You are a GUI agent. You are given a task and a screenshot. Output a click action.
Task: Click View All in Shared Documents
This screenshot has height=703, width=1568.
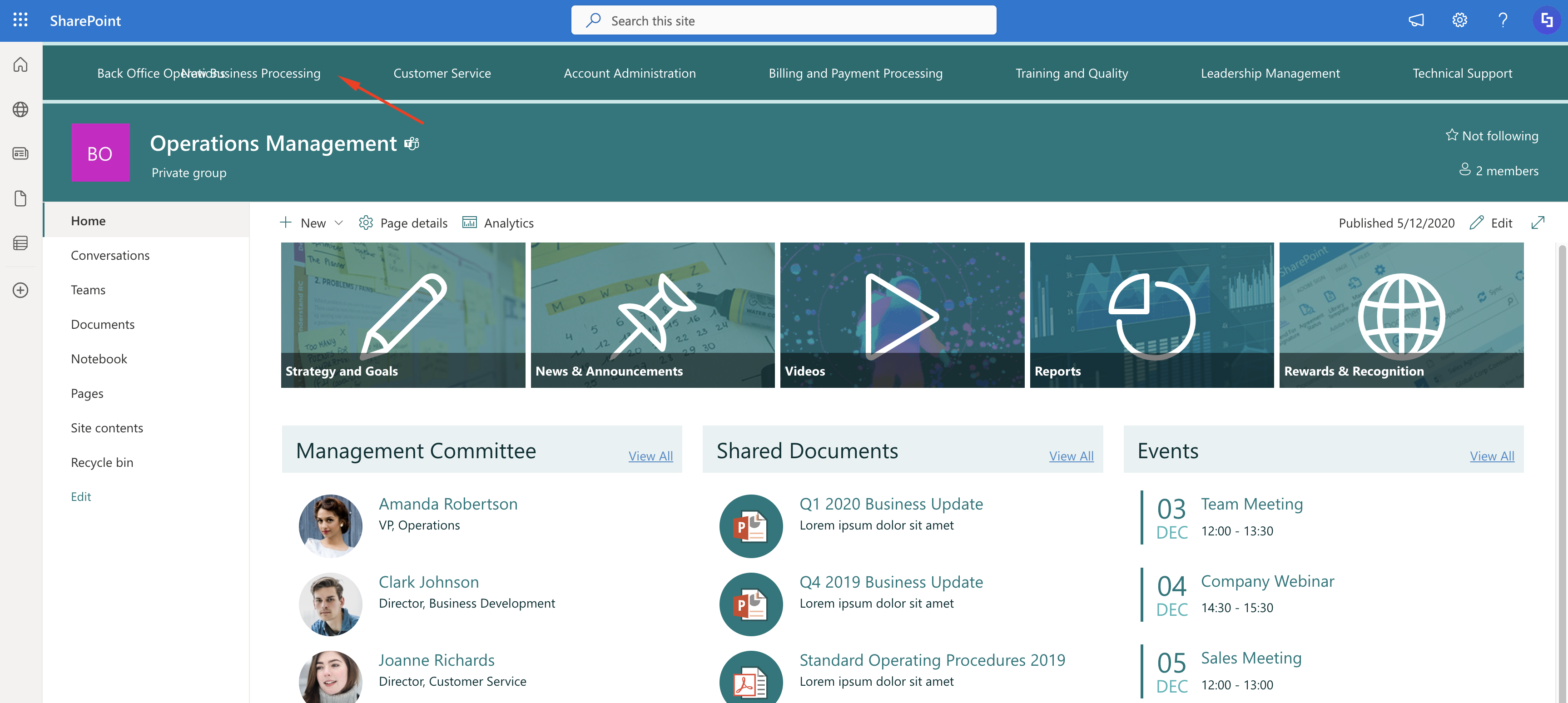(1071, 455)
